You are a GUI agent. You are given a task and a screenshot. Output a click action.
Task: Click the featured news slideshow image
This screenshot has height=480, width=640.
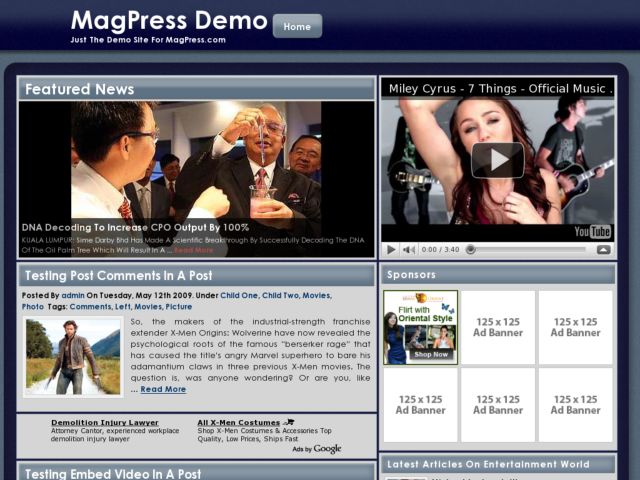196,180
